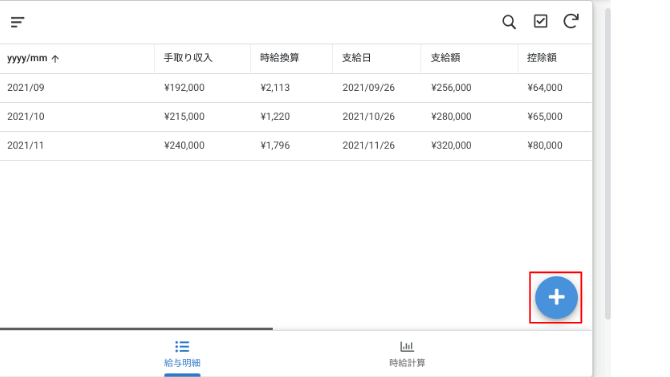The image size is (670, 377).
Task: Toggle the multi-select checkbox icon
Action: 540,21
